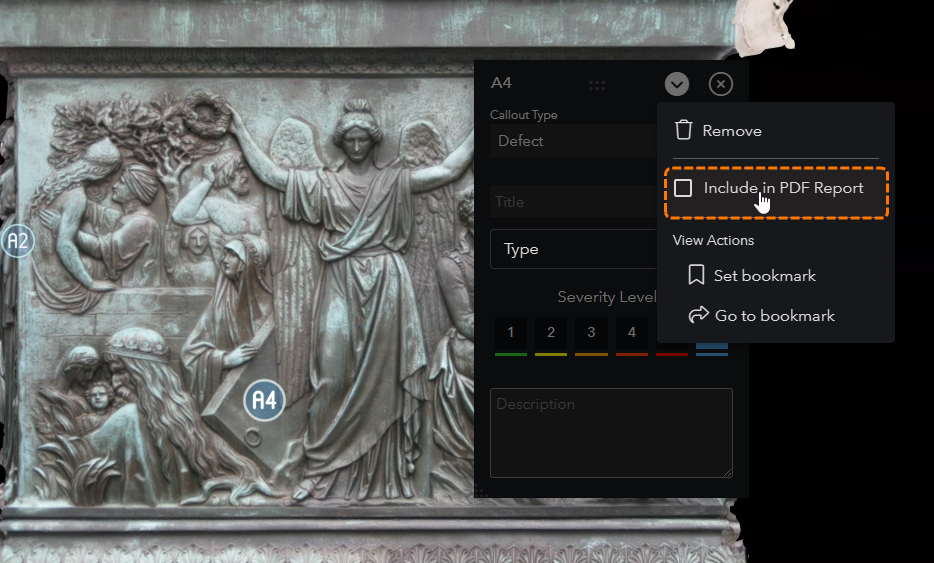Click the Severity Level label
This screenshot has width=934, height=563.
pos(606,297)
